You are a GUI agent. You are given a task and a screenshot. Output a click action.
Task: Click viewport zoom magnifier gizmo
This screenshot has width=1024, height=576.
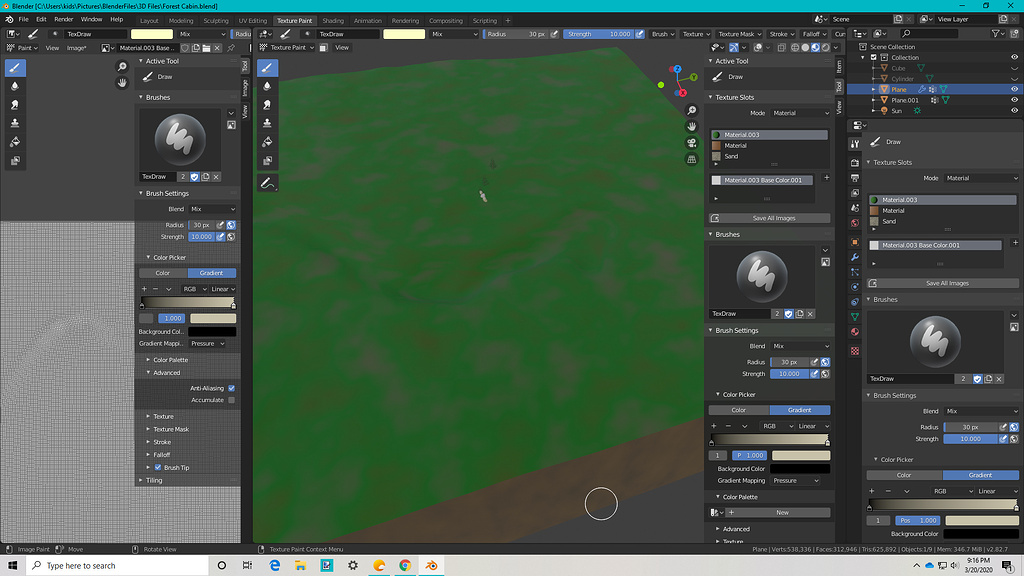(692, 110)
